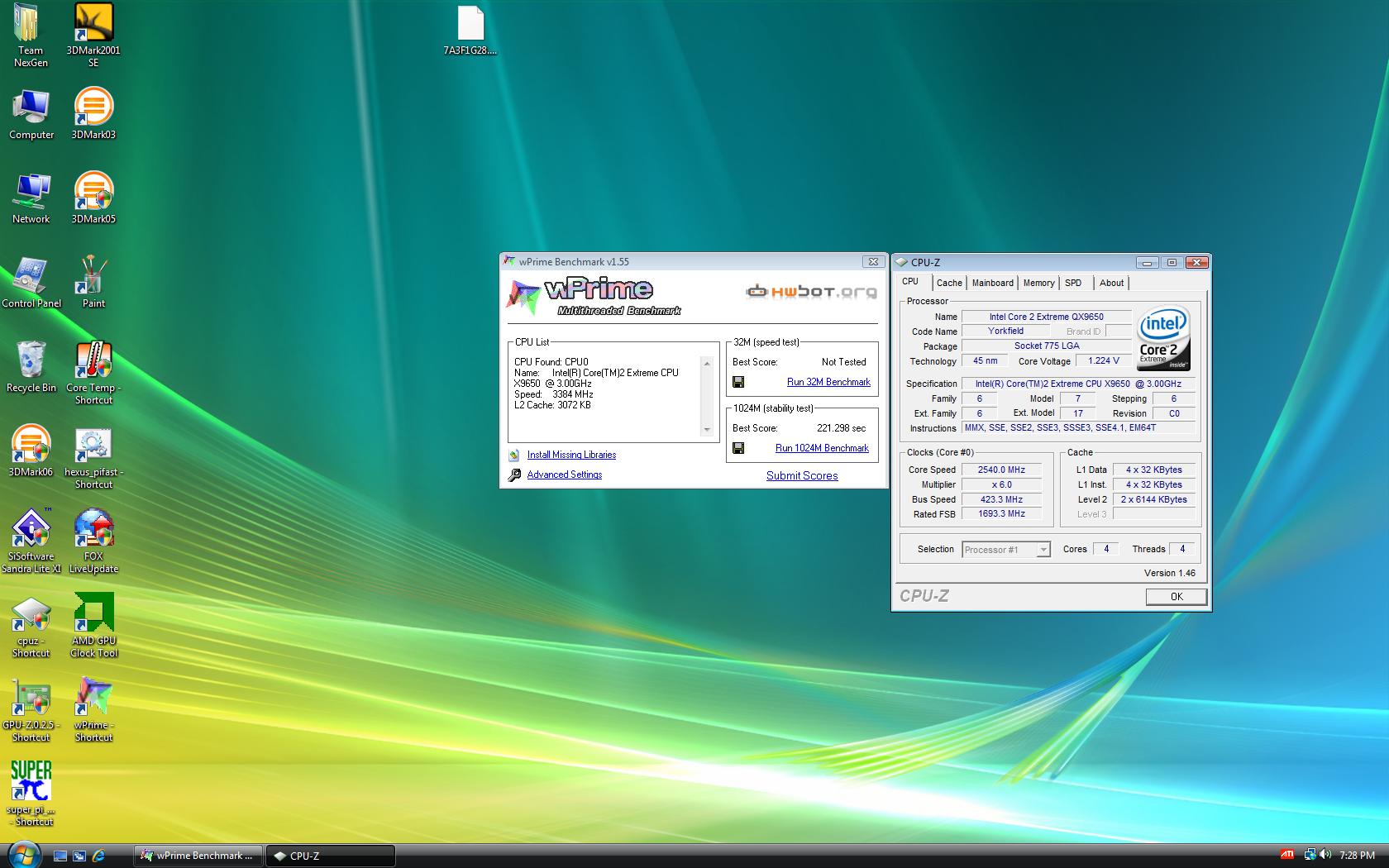
Task: Select the 7A3F1G28 file on desktop
Action: [470, 31]
